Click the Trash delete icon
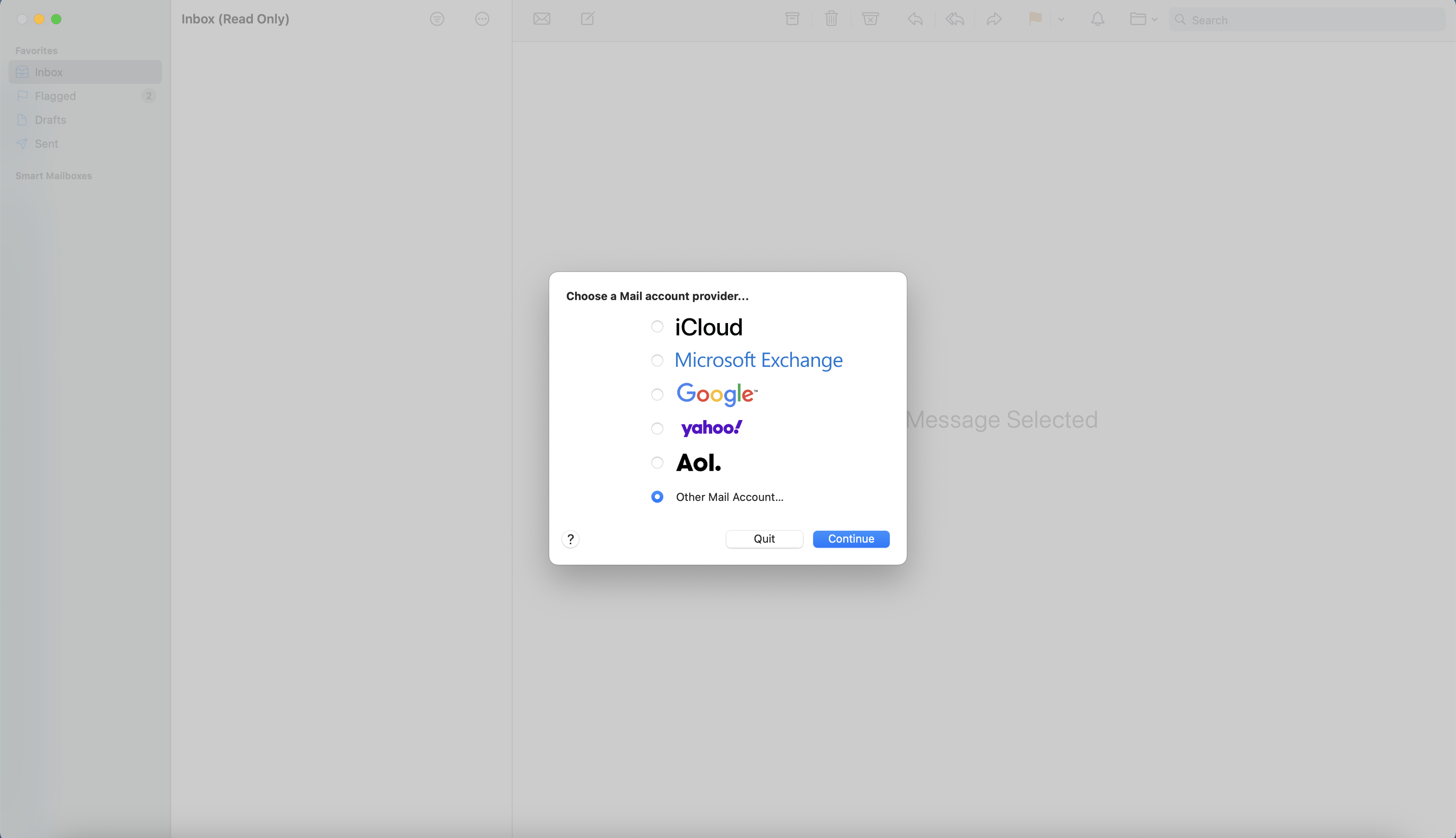Viewport: 1456px width, 838px height. pos(831,19)
